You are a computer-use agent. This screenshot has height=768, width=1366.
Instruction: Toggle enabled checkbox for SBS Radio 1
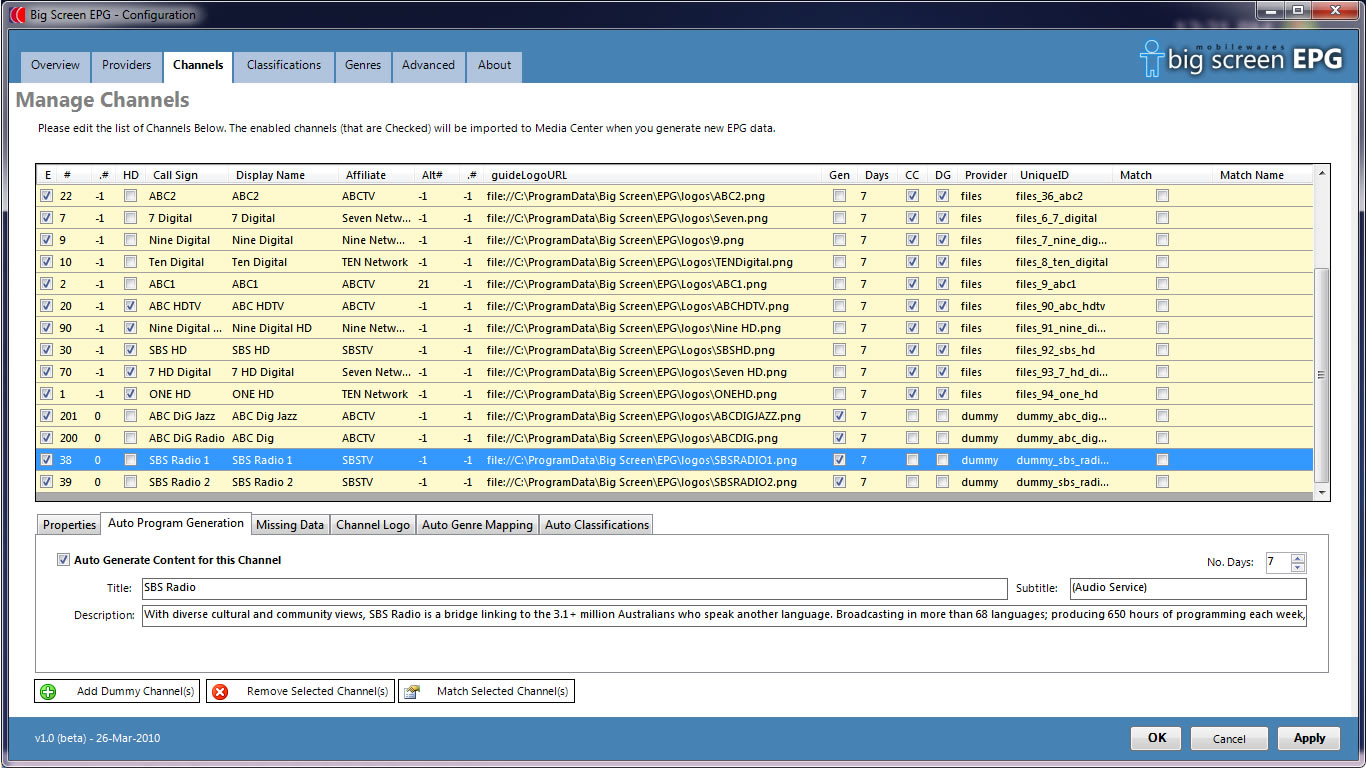click(46, 460)
